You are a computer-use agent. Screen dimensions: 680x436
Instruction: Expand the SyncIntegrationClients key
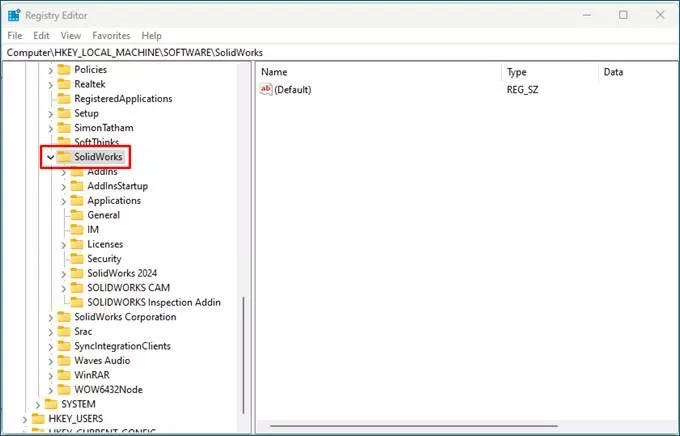tap(51, 347)
